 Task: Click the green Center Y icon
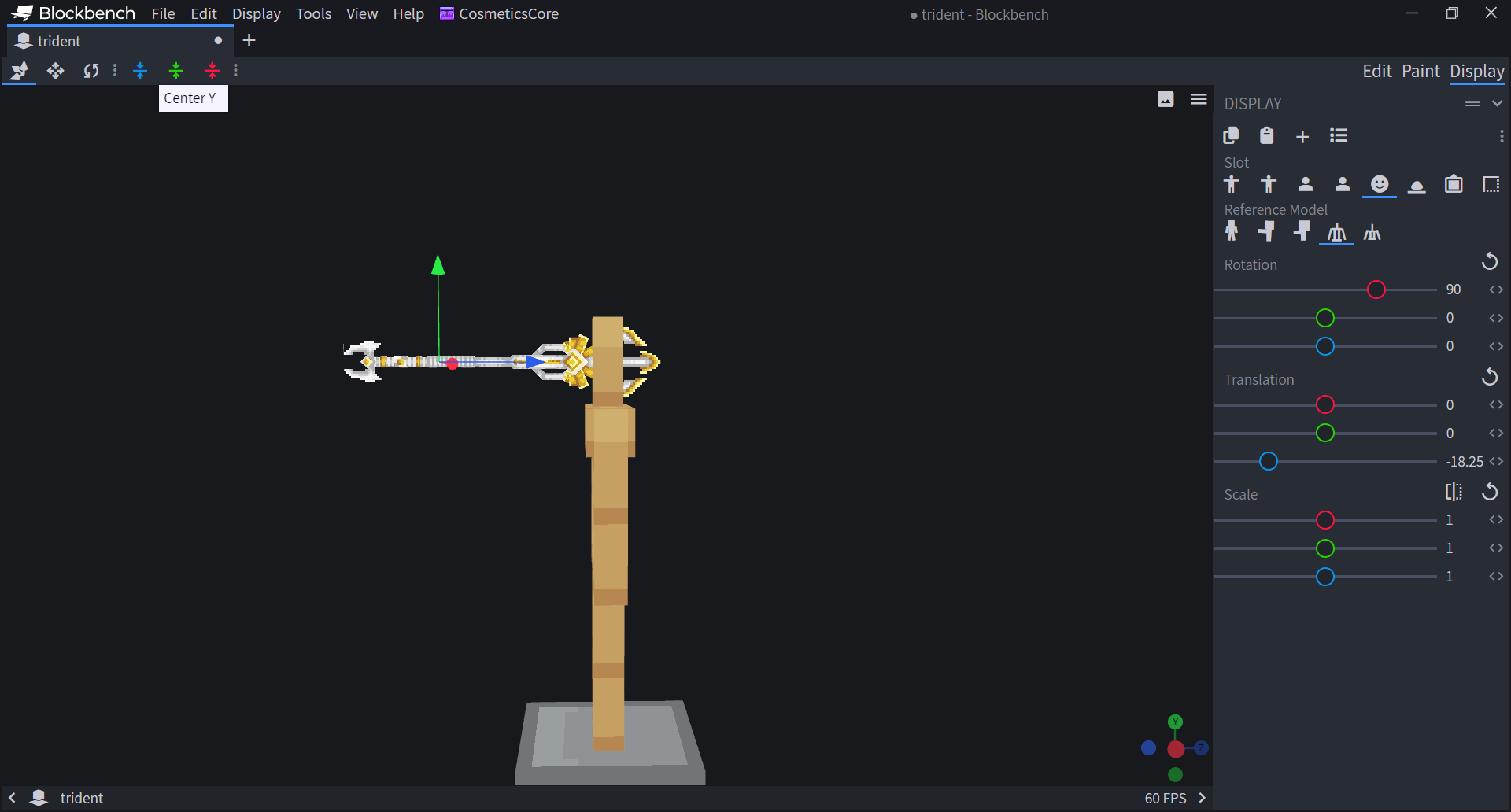[176, 71]
